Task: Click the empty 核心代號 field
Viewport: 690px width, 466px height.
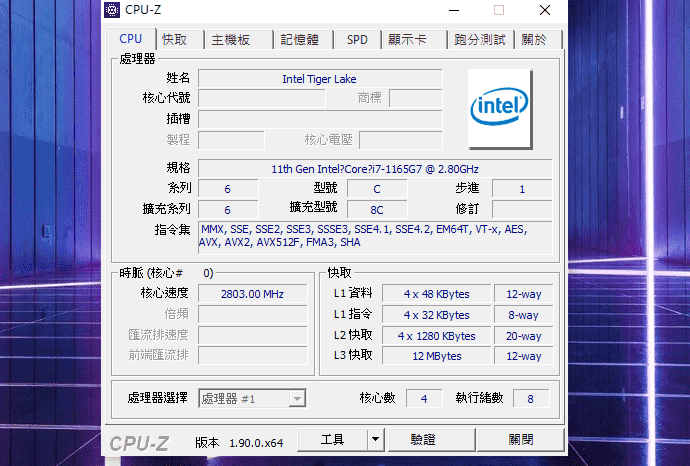Action: (x=261, y=98)
